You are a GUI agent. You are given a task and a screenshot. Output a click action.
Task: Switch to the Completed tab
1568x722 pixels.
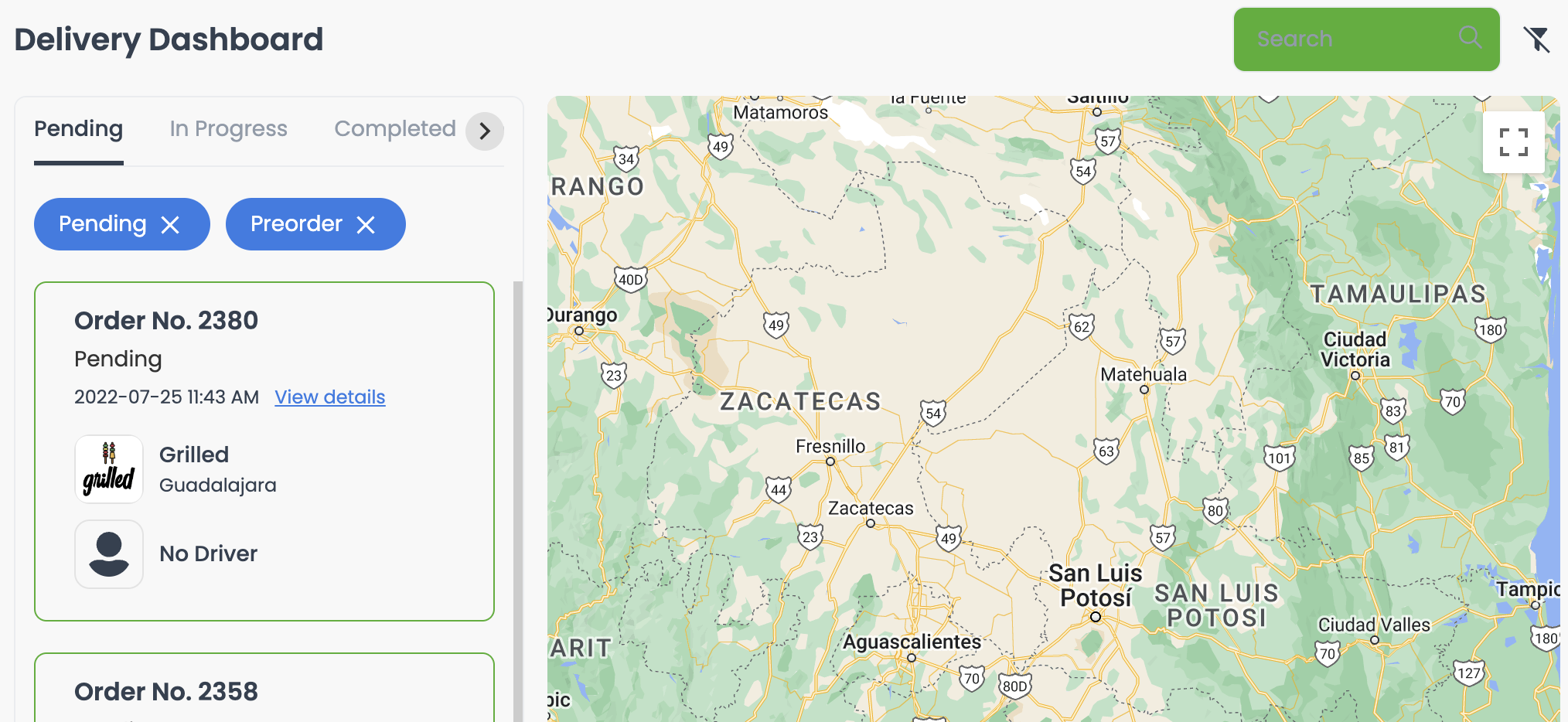point(395,129)
